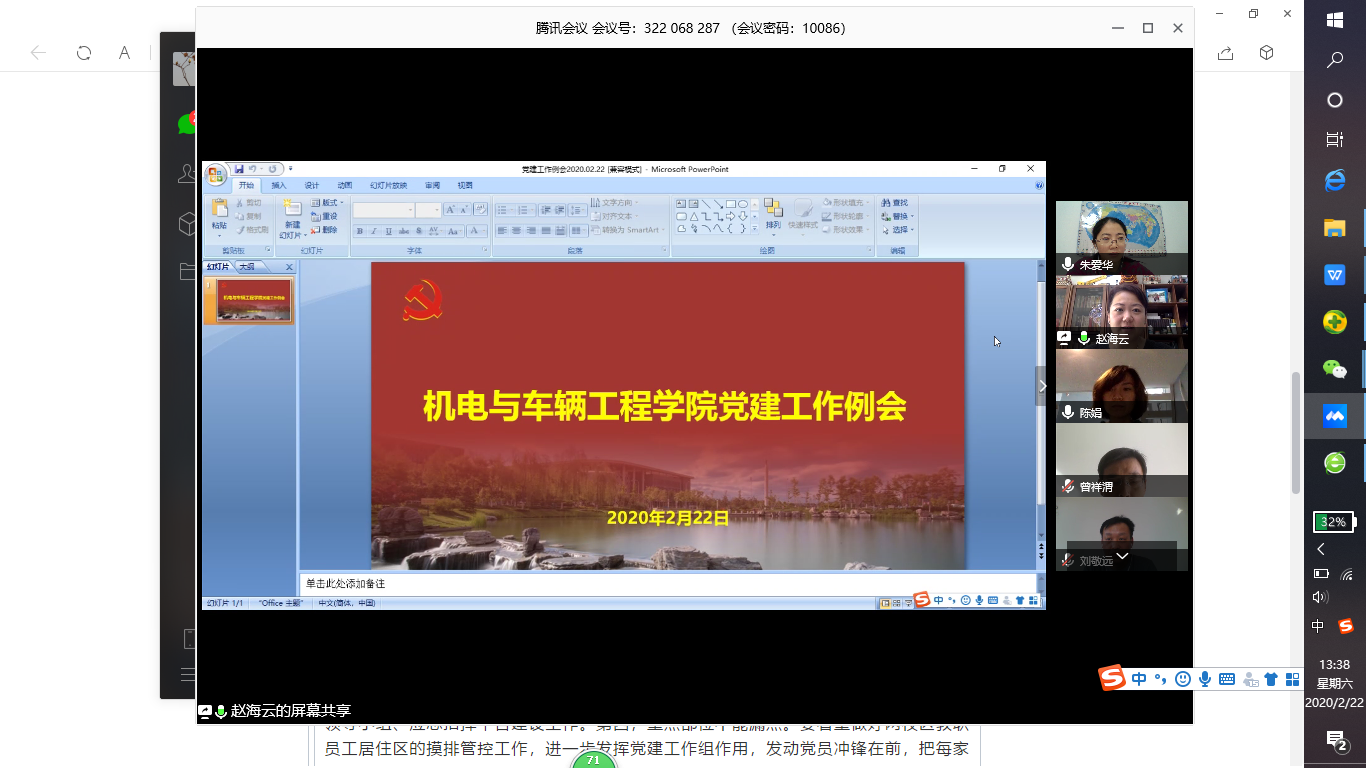This screenshot has width=1366, height=768.
Task: Click the Arrange (排列) icon in the drawing group
Action: [x=773, y=212]
